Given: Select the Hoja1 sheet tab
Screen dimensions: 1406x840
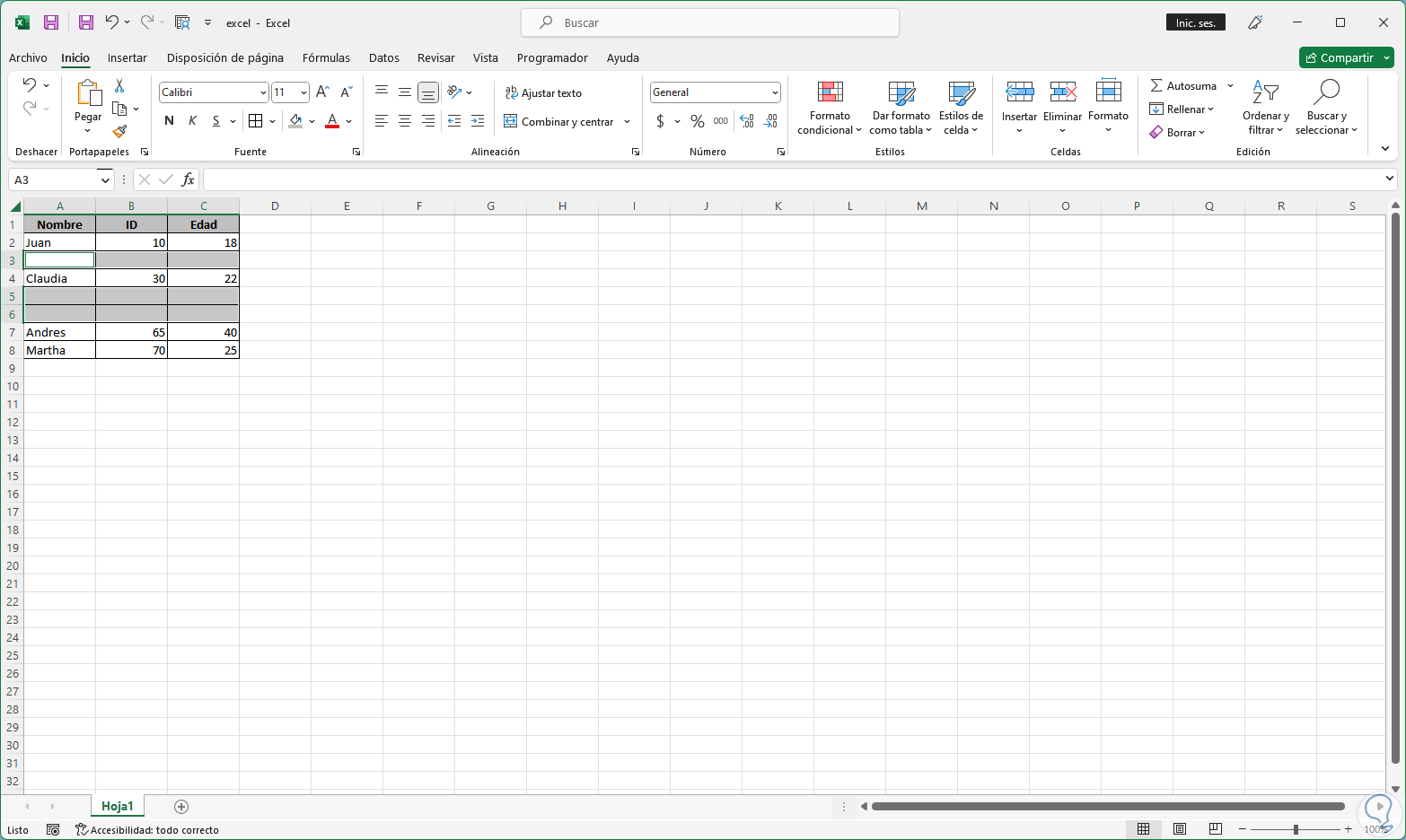Looking at the screenshot, I should [x=118, y=807].
